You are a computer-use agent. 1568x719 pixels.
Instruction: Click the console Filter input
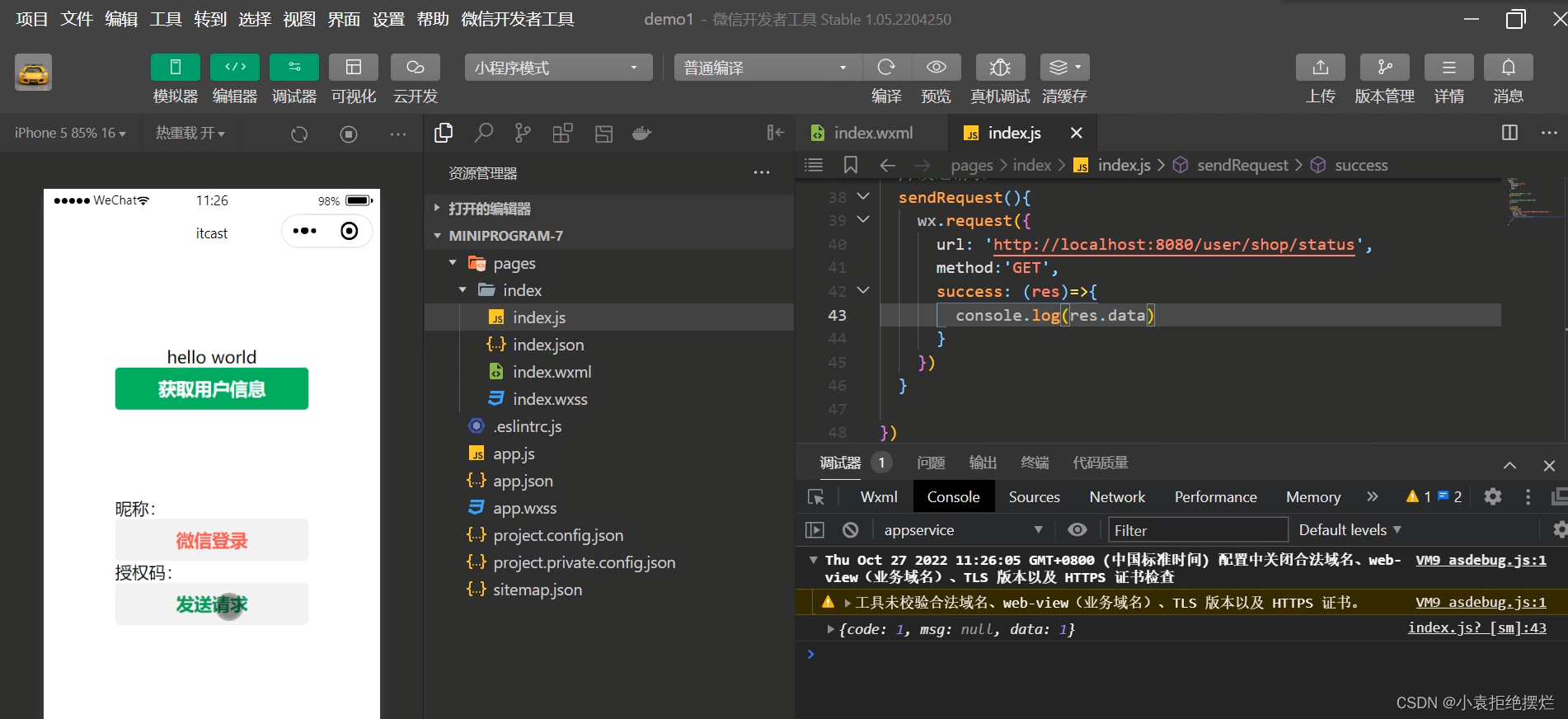(1198, 530)
